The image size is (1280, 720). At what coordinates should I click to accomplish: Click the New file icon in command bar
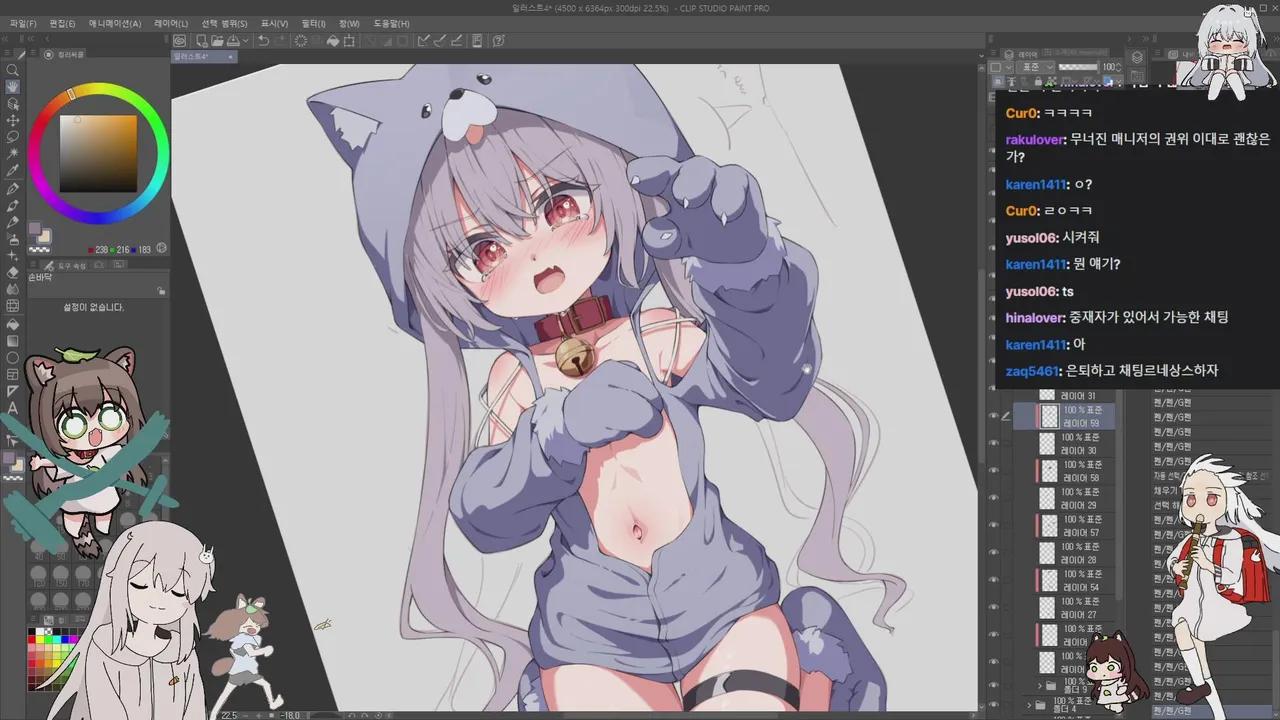coord(202,41)
